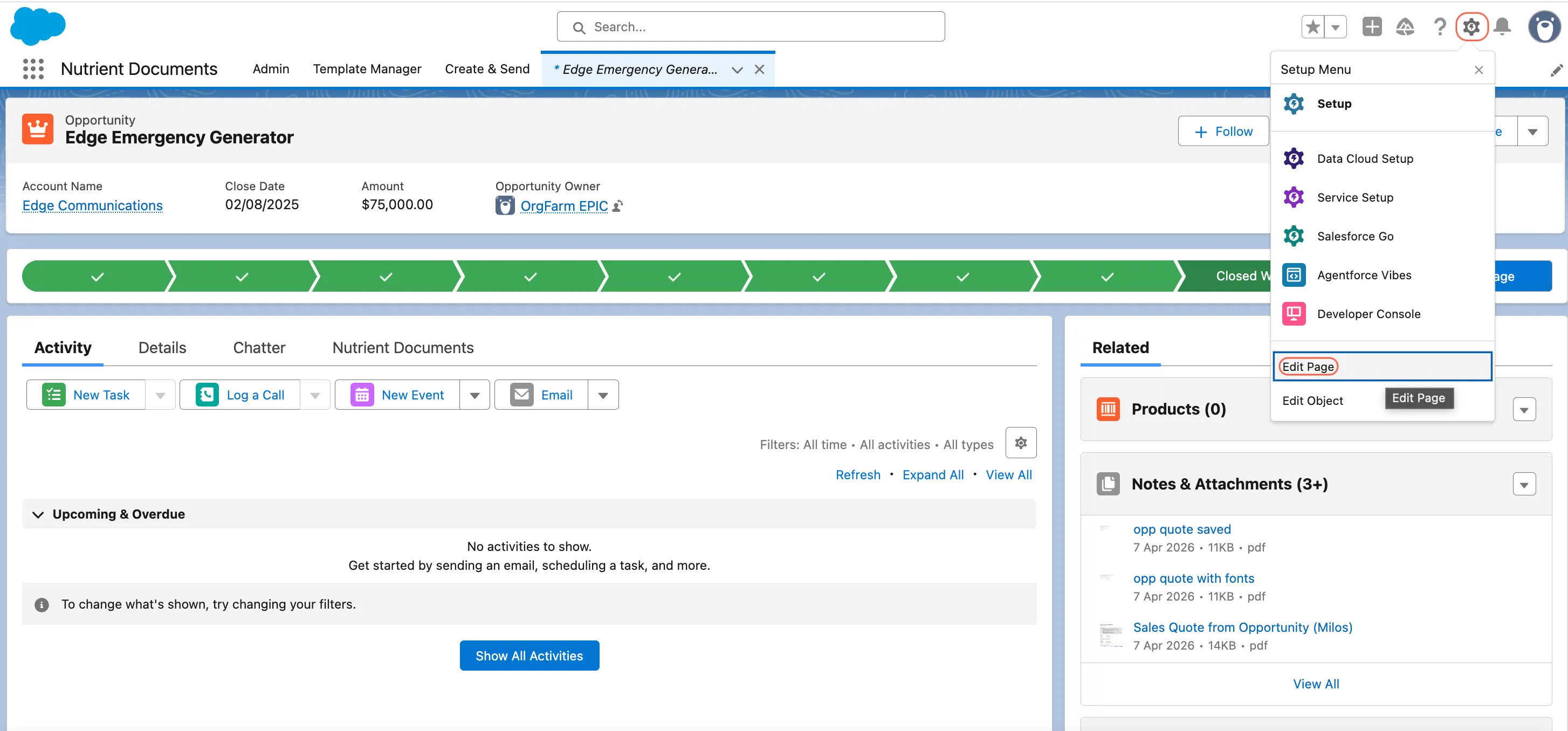Select the Related tab
This screenshot has height=731, width=1568.
pyautogui.click(x=1120, y=348)
